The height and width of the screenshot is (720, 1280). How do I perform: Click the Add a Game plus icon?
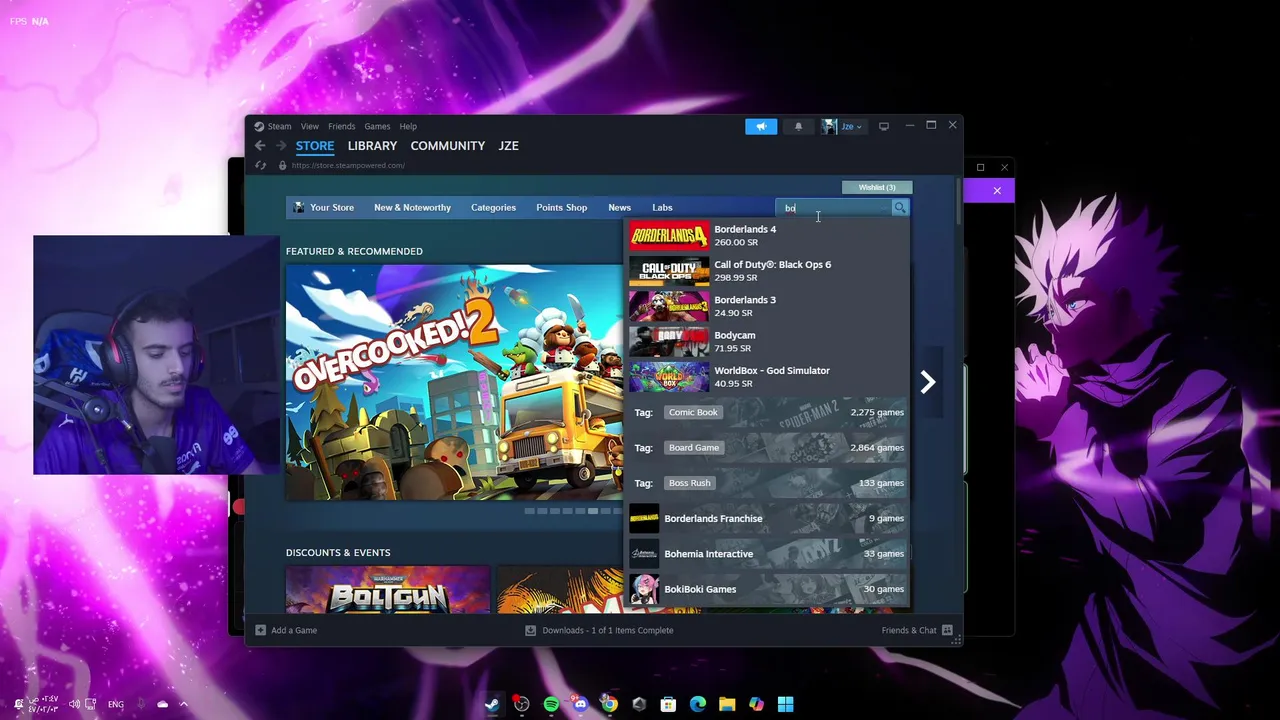point(261,630)
